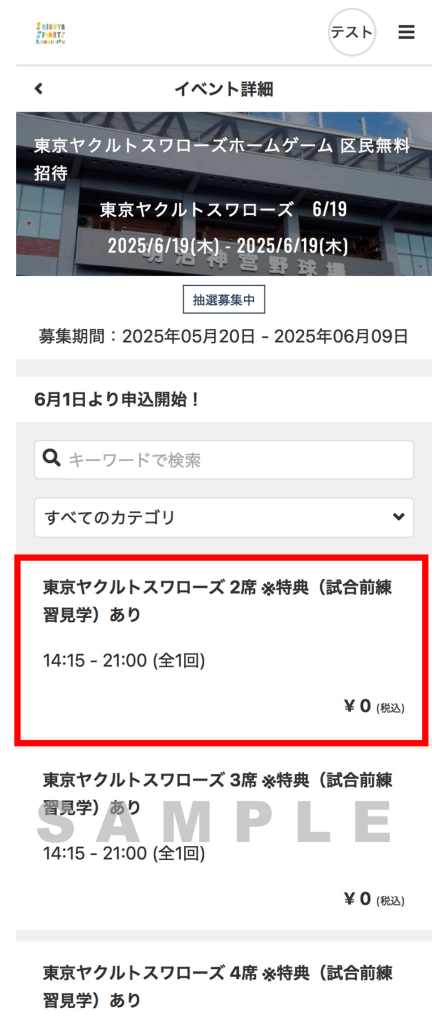Click the 抽選募集中 status badge

tap(224, 300)
